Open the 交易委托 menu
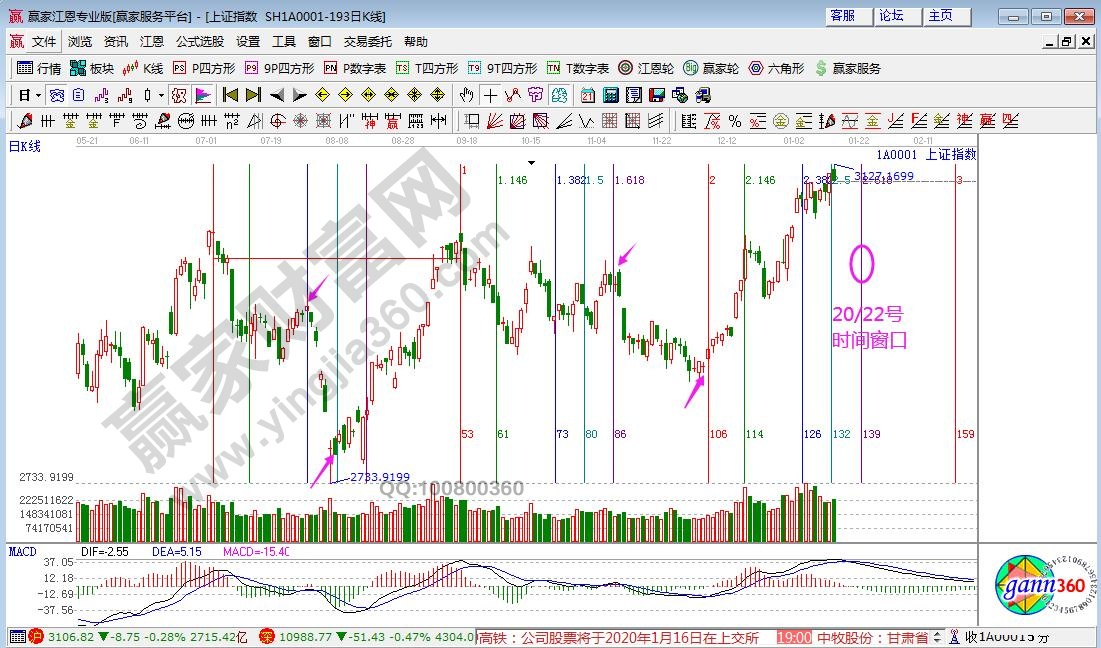1101x648 pixels. point(368,42)
